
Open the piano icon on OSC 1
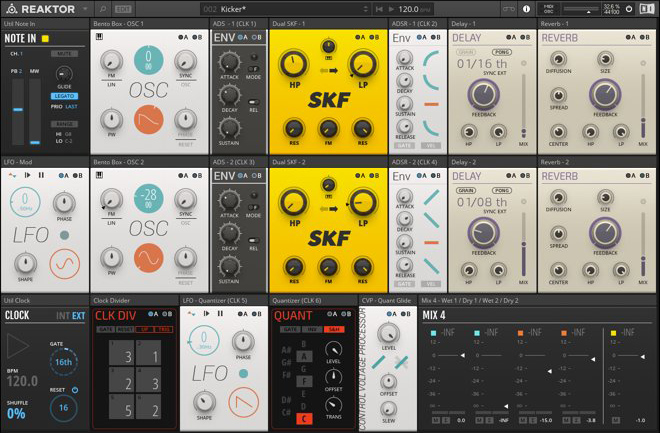(99, 37)
